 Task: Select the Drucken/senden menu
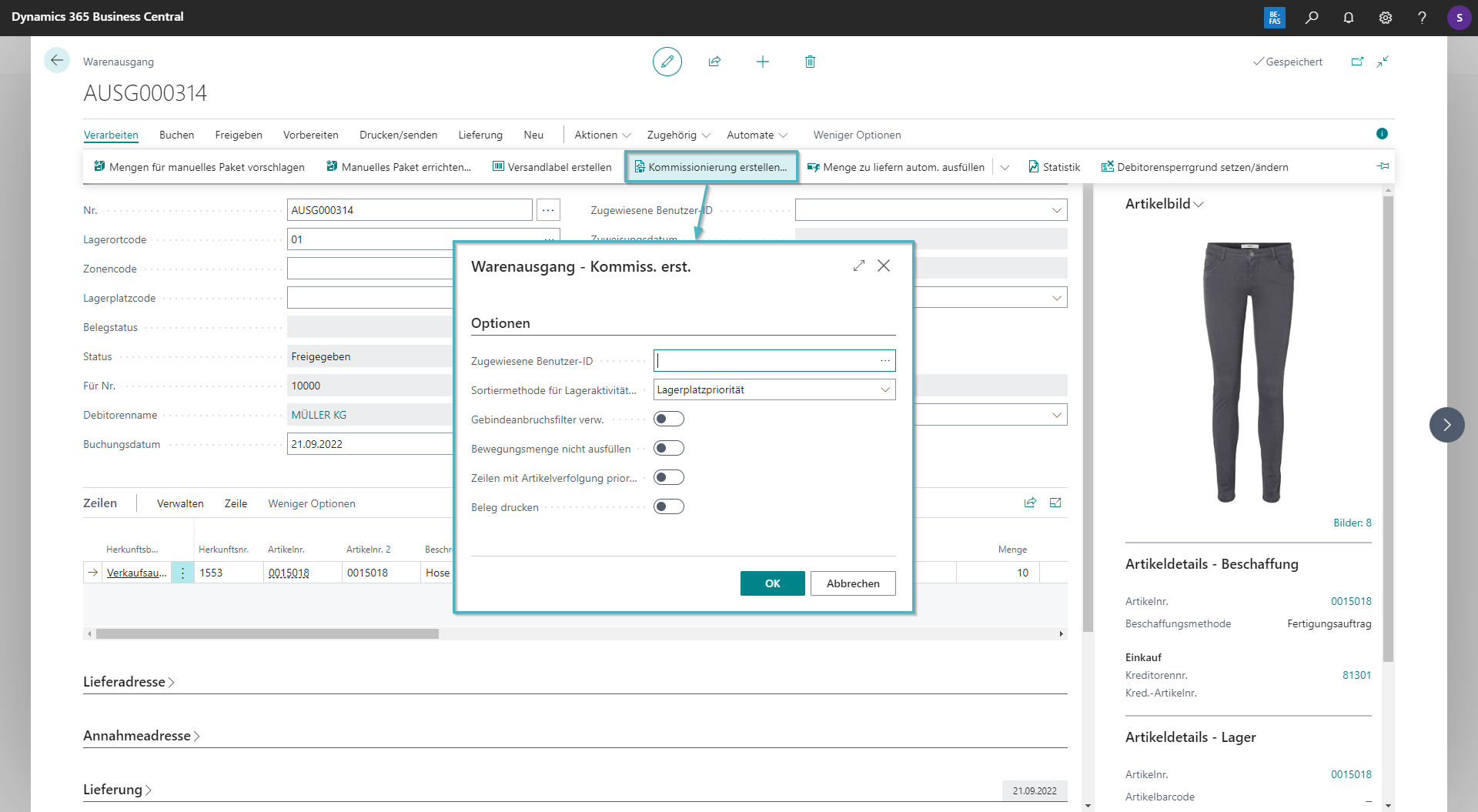(x=398, y=135)
